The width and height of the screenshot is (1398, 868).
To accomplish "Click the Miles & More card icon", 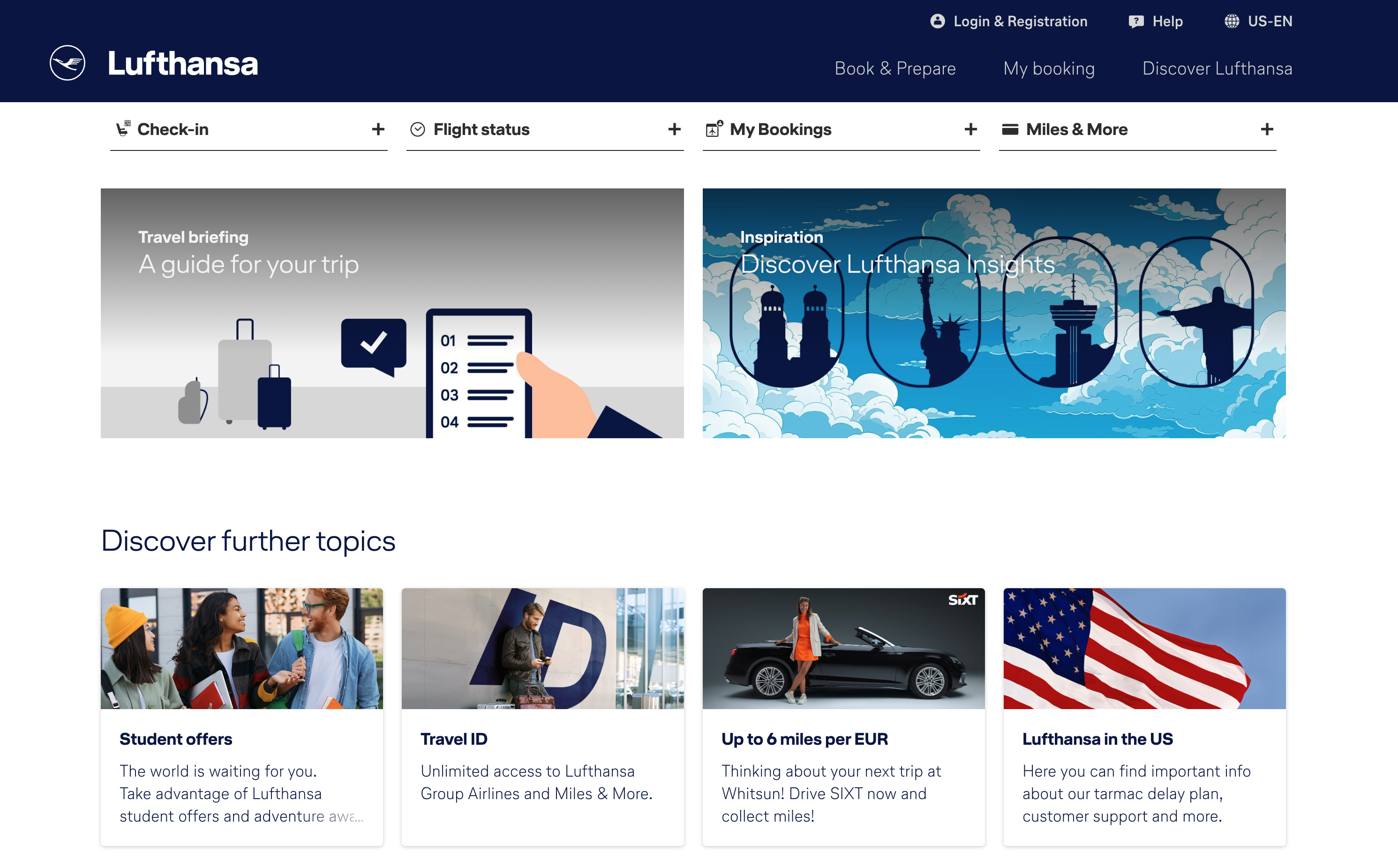I will (x=1010, y=130).
